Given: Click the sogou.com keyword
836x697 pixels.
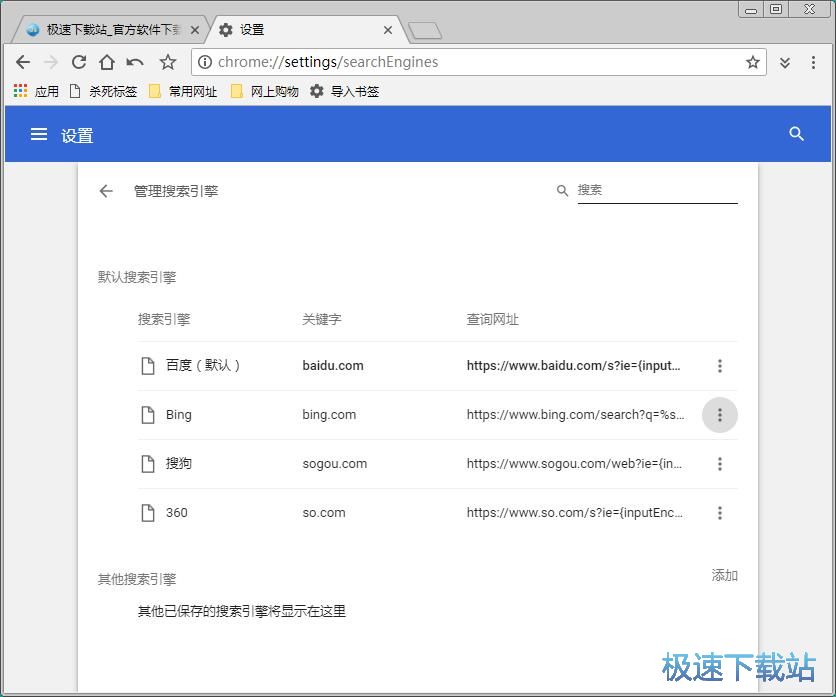Looking at the screenshot, I should click(334, 464).
